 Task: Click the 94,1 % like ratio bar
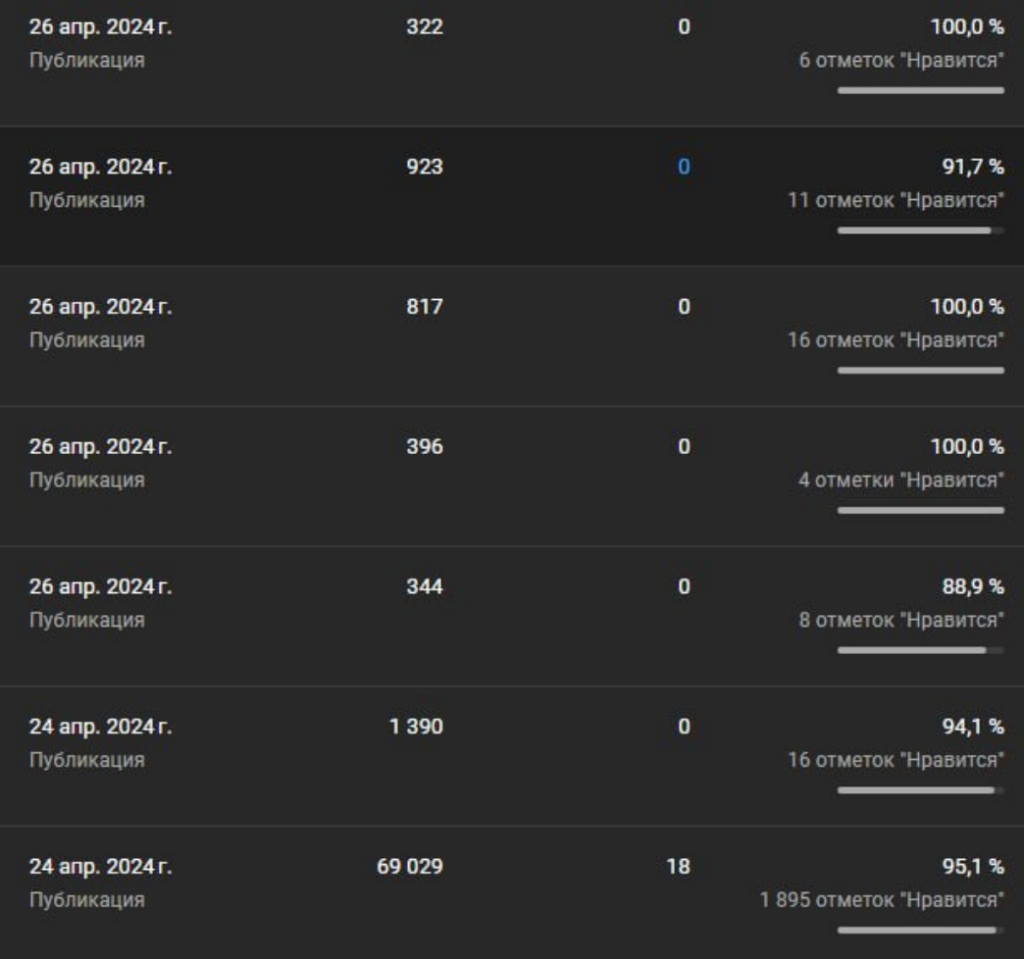(x=921, y=790)
